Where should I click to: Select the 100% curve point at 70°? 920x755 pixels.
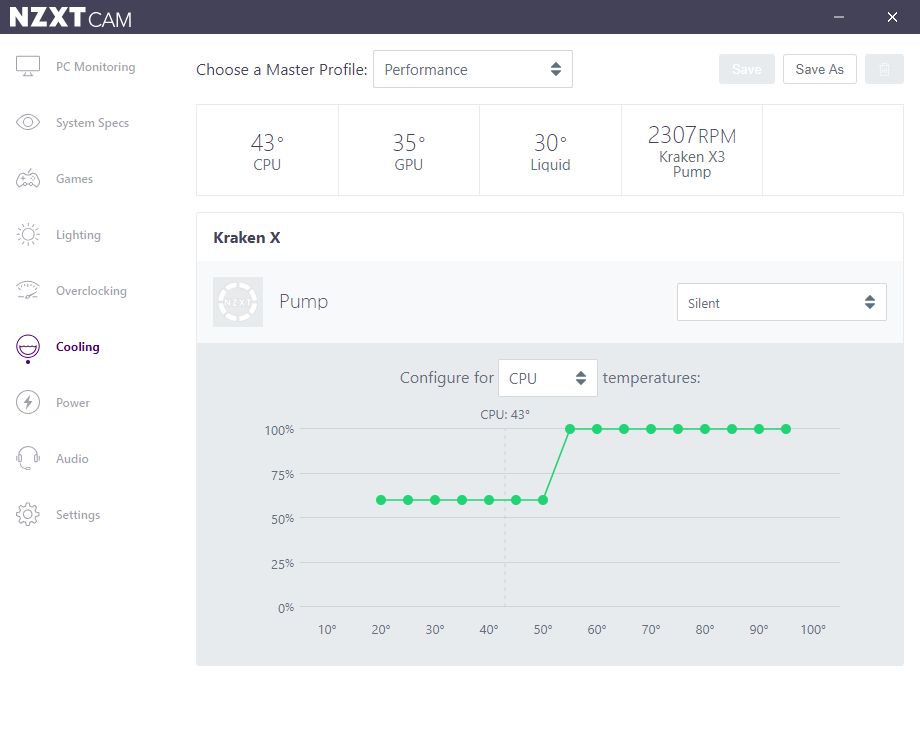click(651, 429)
